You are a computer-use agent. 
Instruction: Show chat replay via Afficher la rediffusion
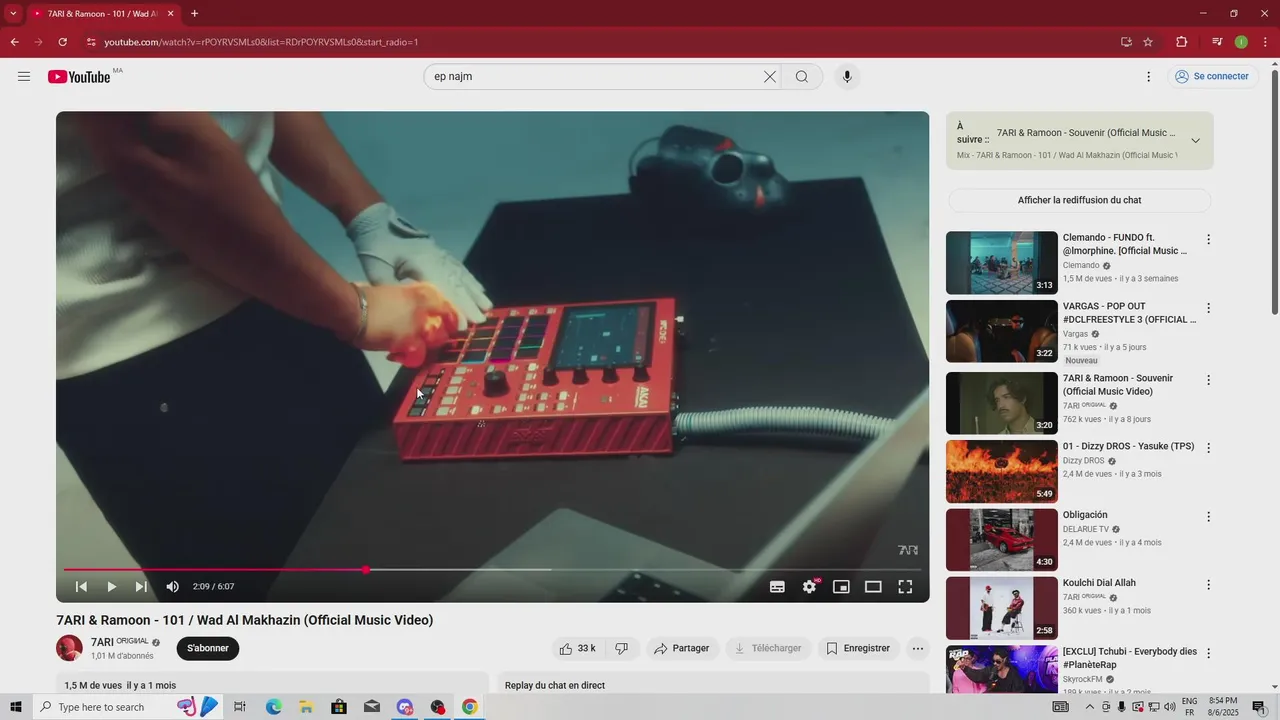(x=1079, y=200)
